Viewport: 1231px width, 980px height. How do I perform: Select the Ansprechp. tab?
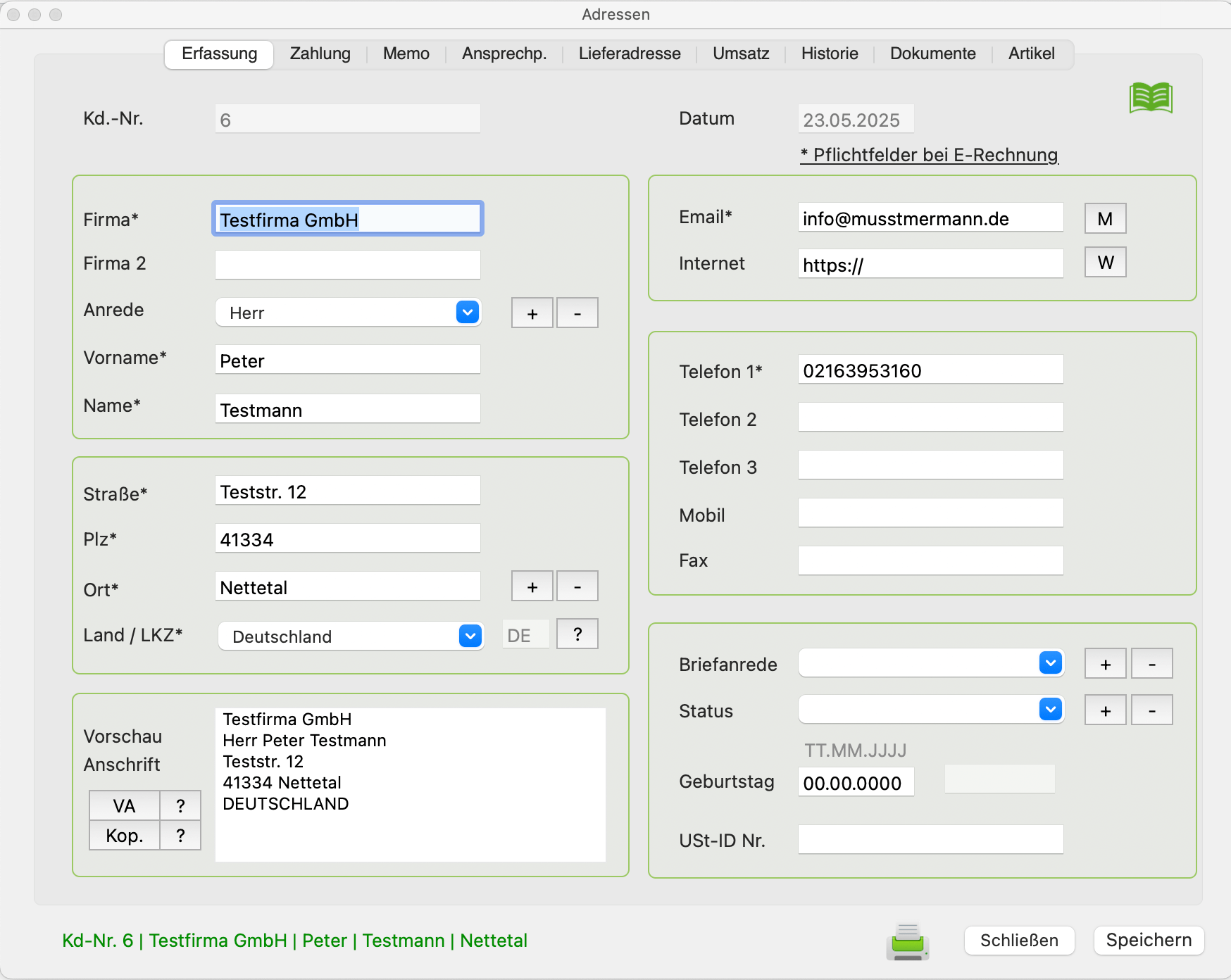coord(504,54)
